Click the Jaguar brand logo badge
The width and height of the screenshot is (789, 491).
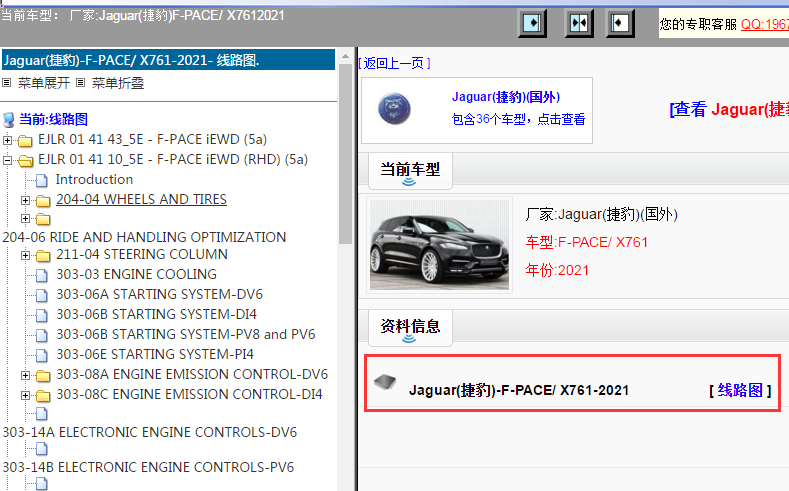pos(394,109)
